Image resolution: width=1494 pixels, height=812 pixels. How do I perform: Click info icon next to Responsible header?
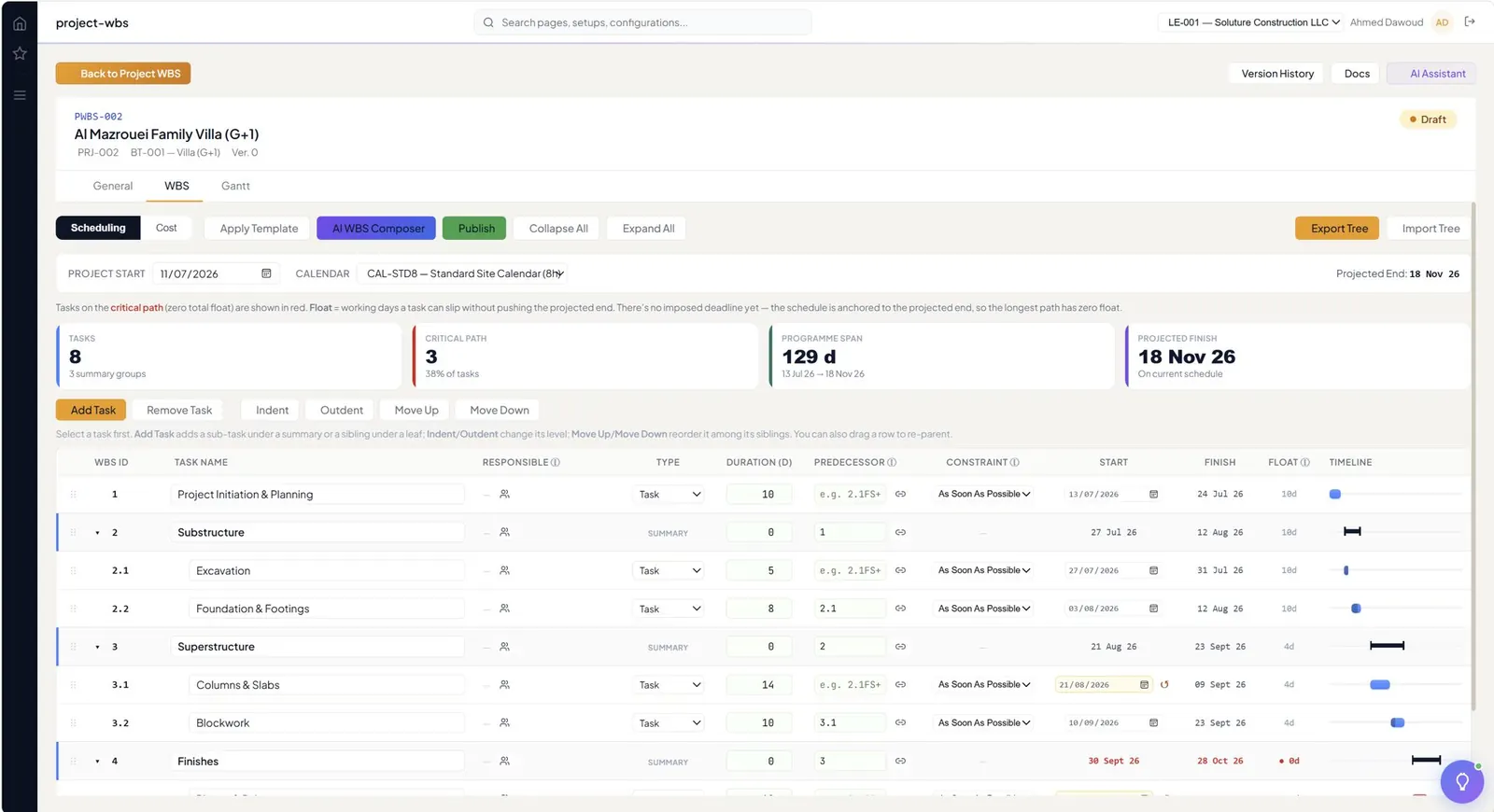pos(556,462)
